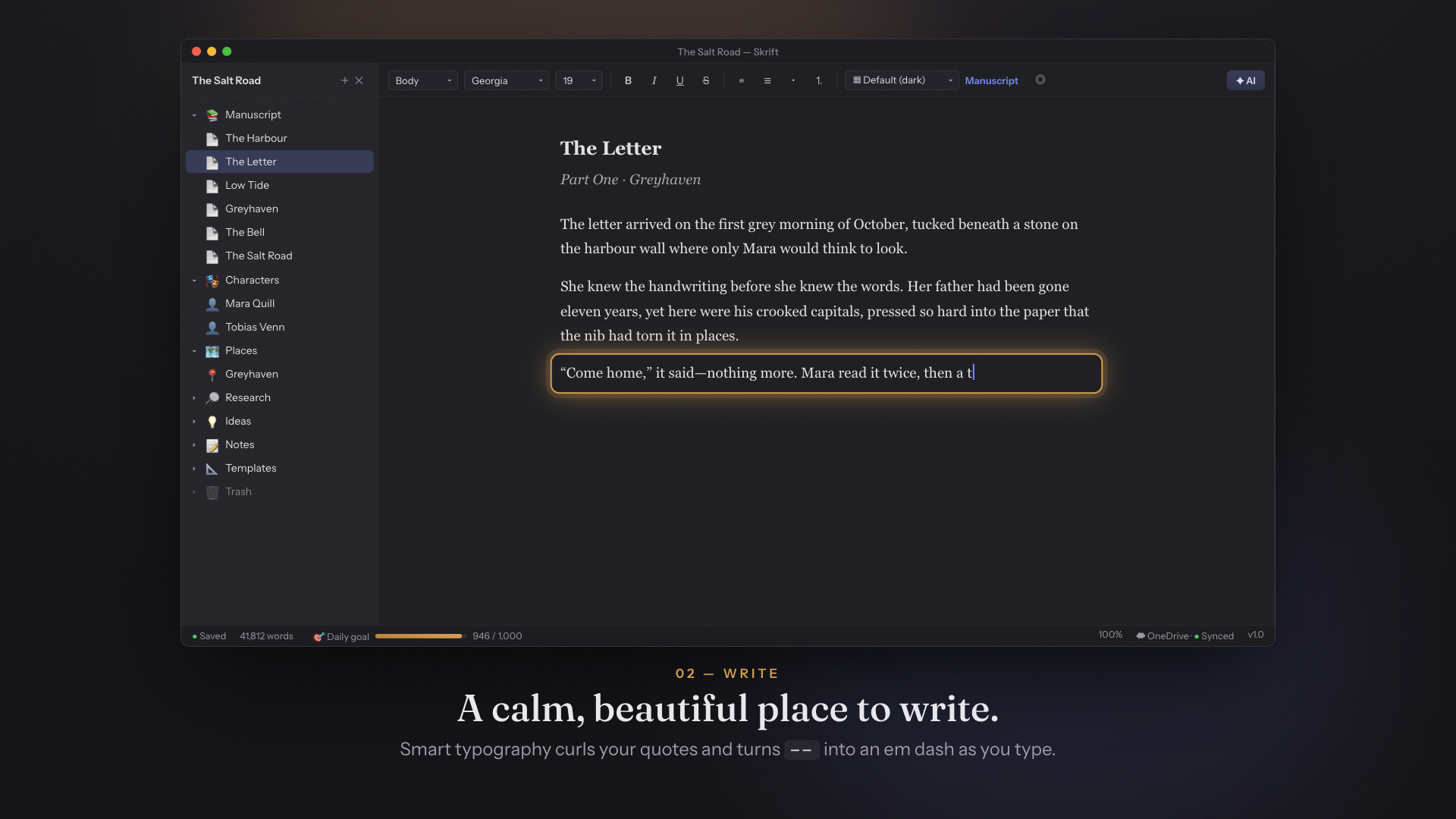Expand the Ideas folder

(x=194, y=422)
